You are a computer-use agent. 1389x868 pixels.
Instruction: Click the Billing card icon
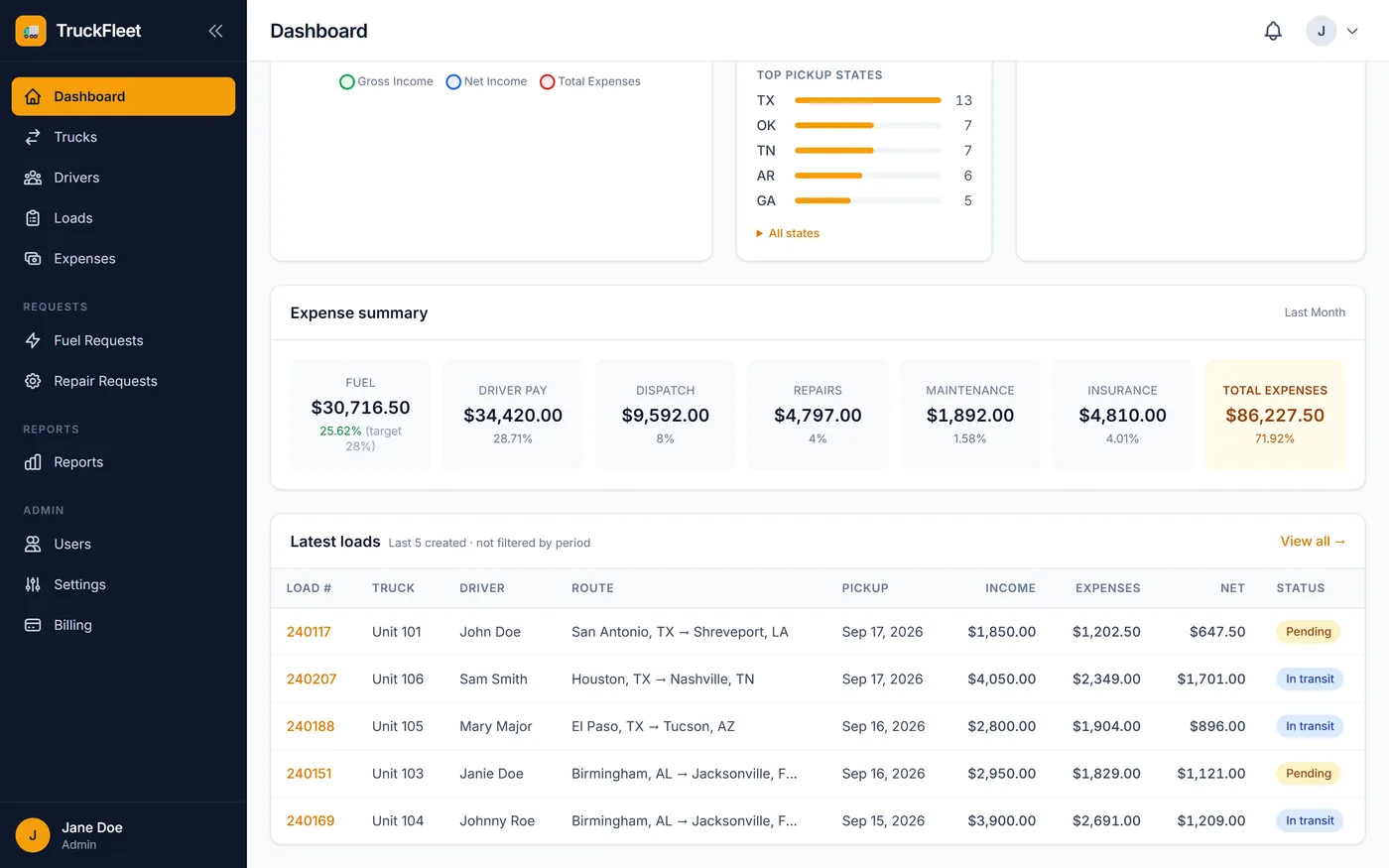pyautogui.click(x=33, y=625)
